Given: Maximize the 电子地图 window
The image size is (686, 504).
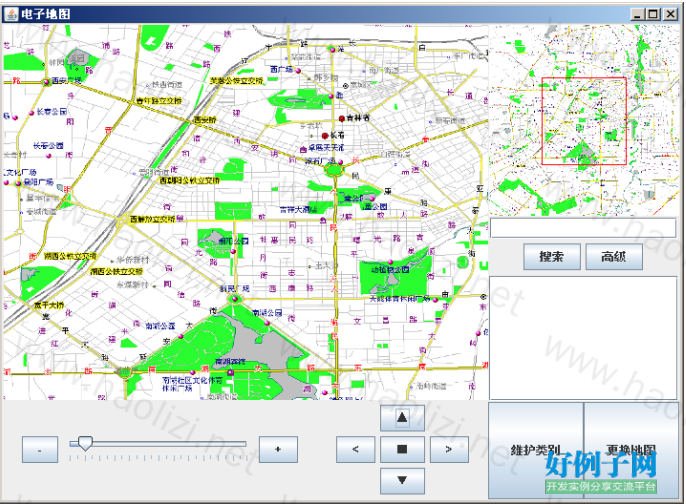Looking at the screenshot, I should (x=653, y=14).
